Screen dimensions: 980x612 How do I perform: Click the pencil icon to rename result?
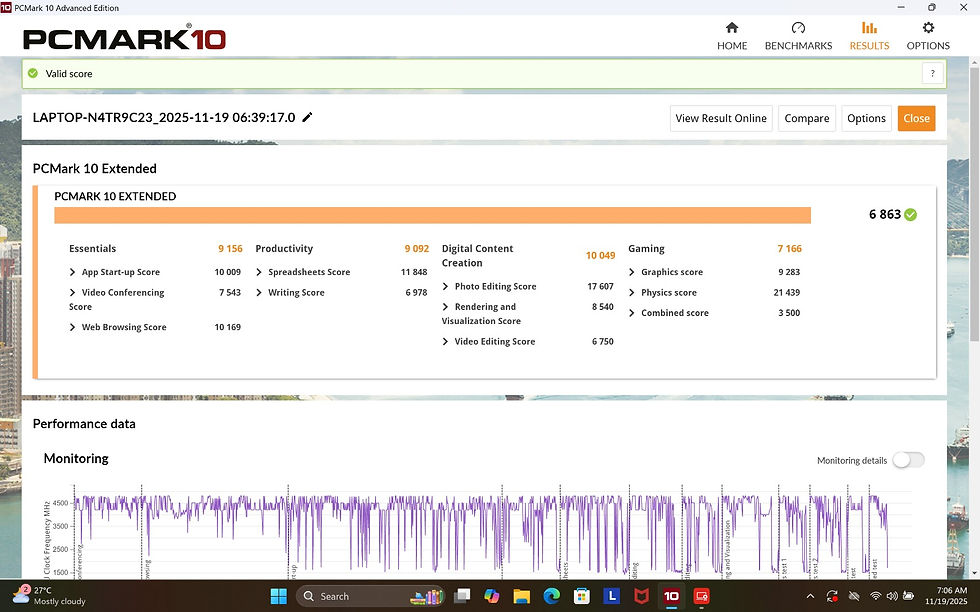(307, 118)
